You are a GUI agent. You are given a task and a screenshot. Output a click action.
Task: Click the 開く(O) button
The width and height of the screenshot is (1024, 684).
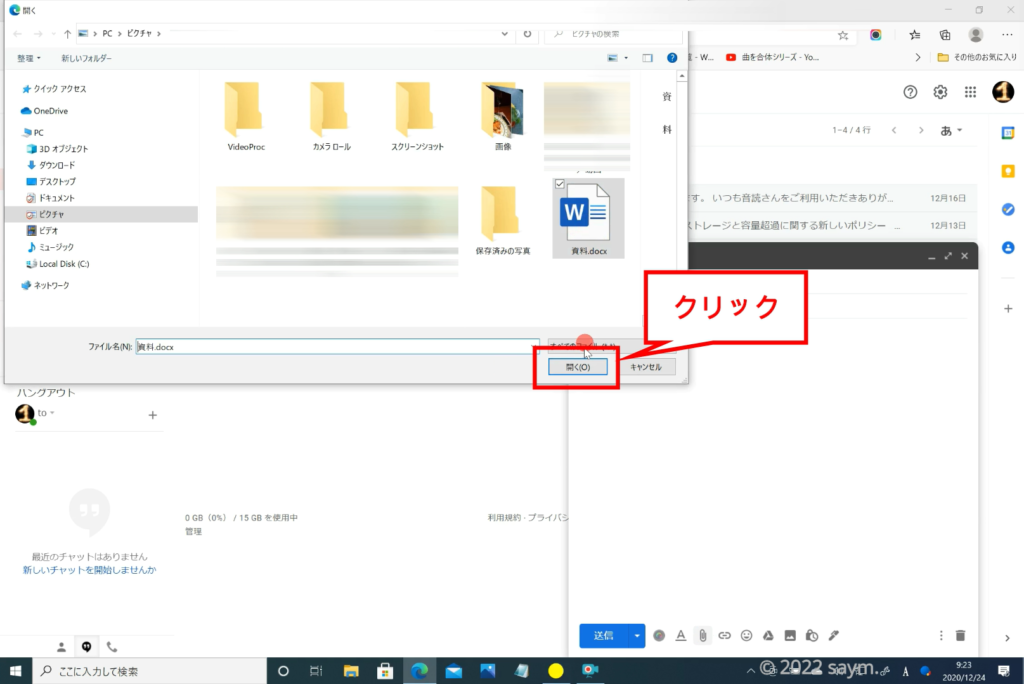coord(577,367)
